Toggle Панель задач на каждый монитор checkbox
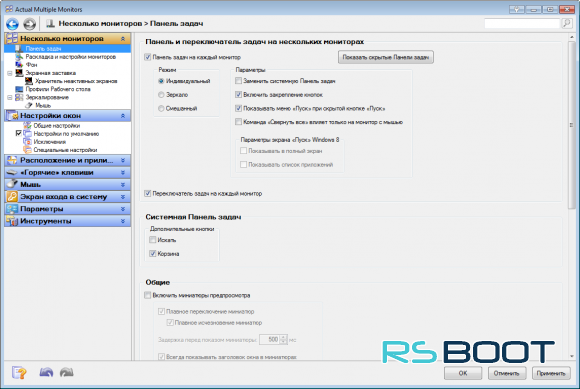Screen dimensions: 580x389 [x=148, y=57]
